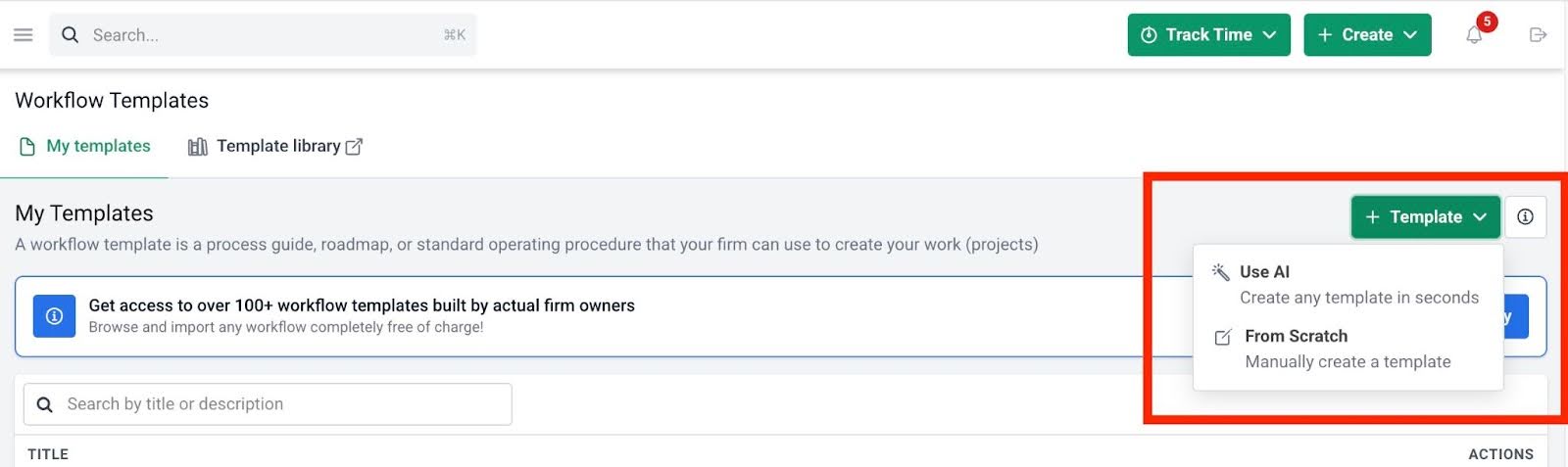Click the magic wand Use AI icon
Screen dimensions: 1568x467
(x=1221, y=272)
